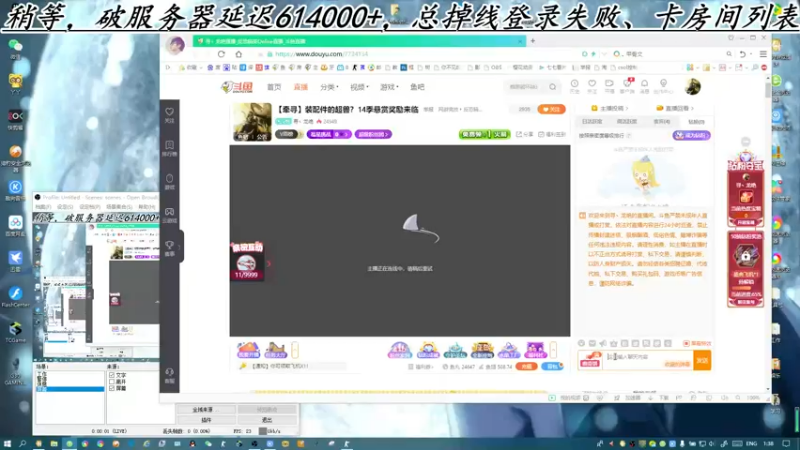Switch to the daily ranking tab in right panel
The image size is (800, 450).
[x=592, y=121]
